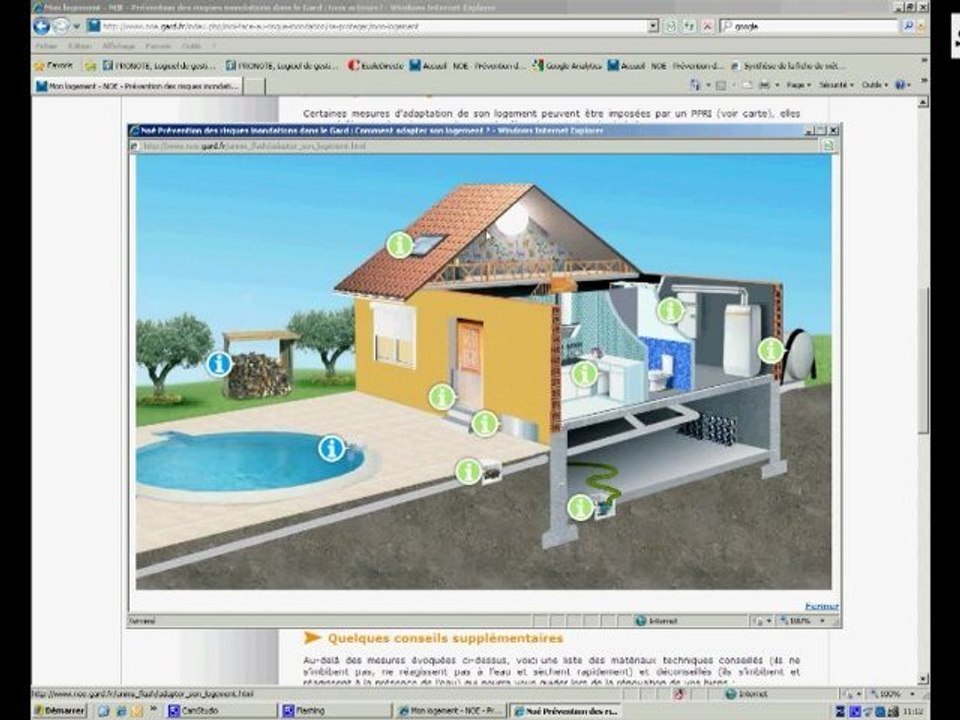Click the browser Forward arrow button
Viewport: 960px width, 720px height.
61,26
